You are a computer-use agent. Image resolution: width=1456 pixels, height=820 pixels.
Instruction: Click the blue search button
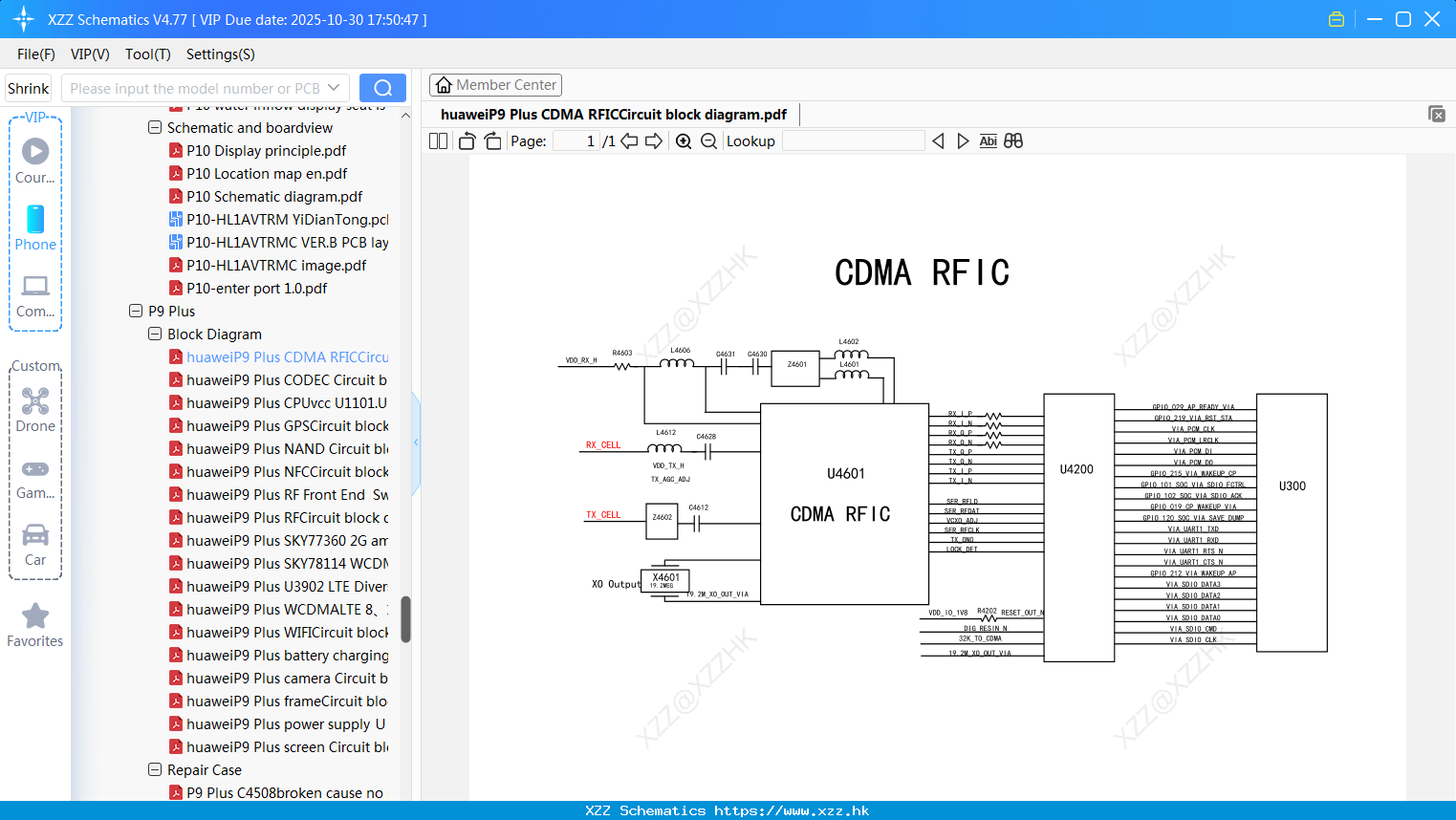382,88
